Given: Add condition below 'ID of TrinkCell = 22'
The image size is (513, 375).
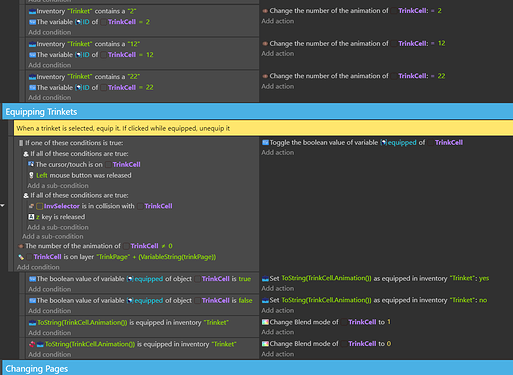Looking at the screenshot, I should tap(50, 98).
